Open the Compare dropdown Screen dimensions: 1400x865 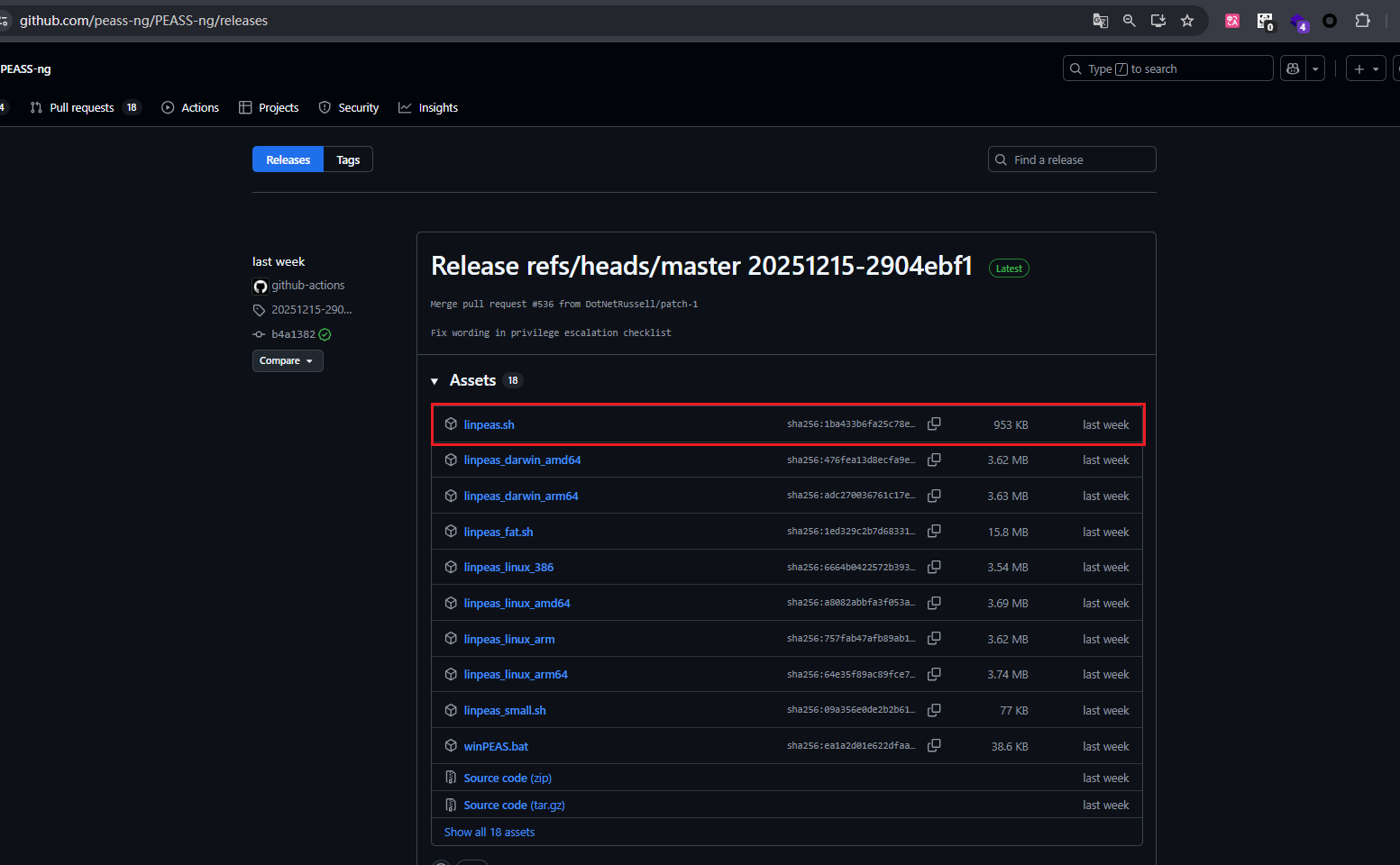[287, 360]
